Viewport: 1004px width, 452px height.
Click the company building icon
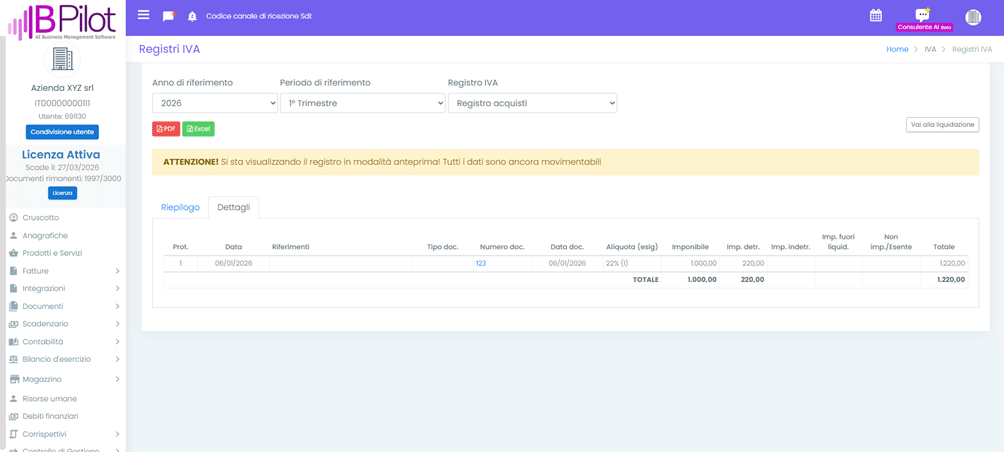click(x=62, y=60)
